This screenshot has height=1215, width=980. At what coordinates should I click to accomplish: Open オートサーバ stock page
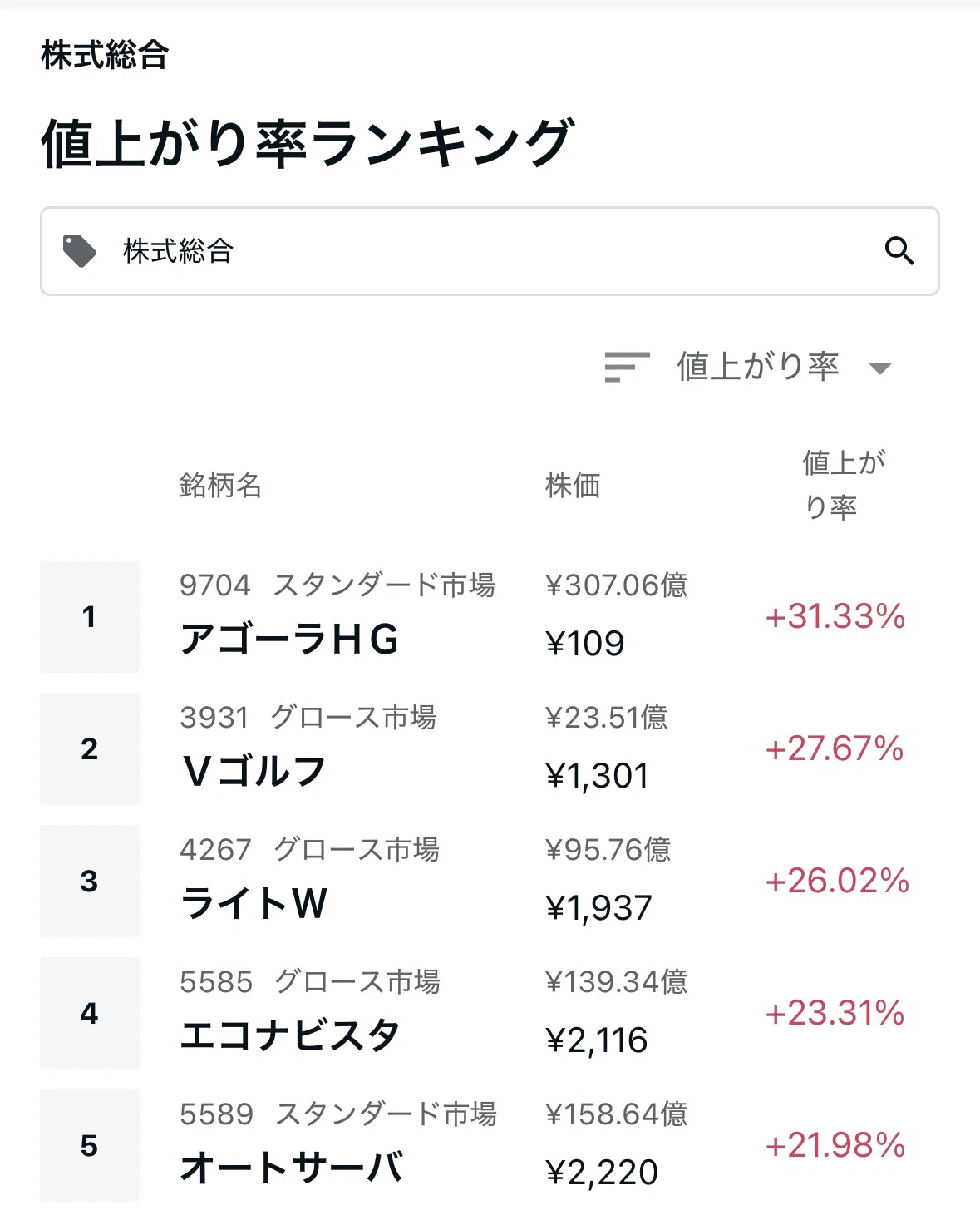click(x=292, y=1168)
